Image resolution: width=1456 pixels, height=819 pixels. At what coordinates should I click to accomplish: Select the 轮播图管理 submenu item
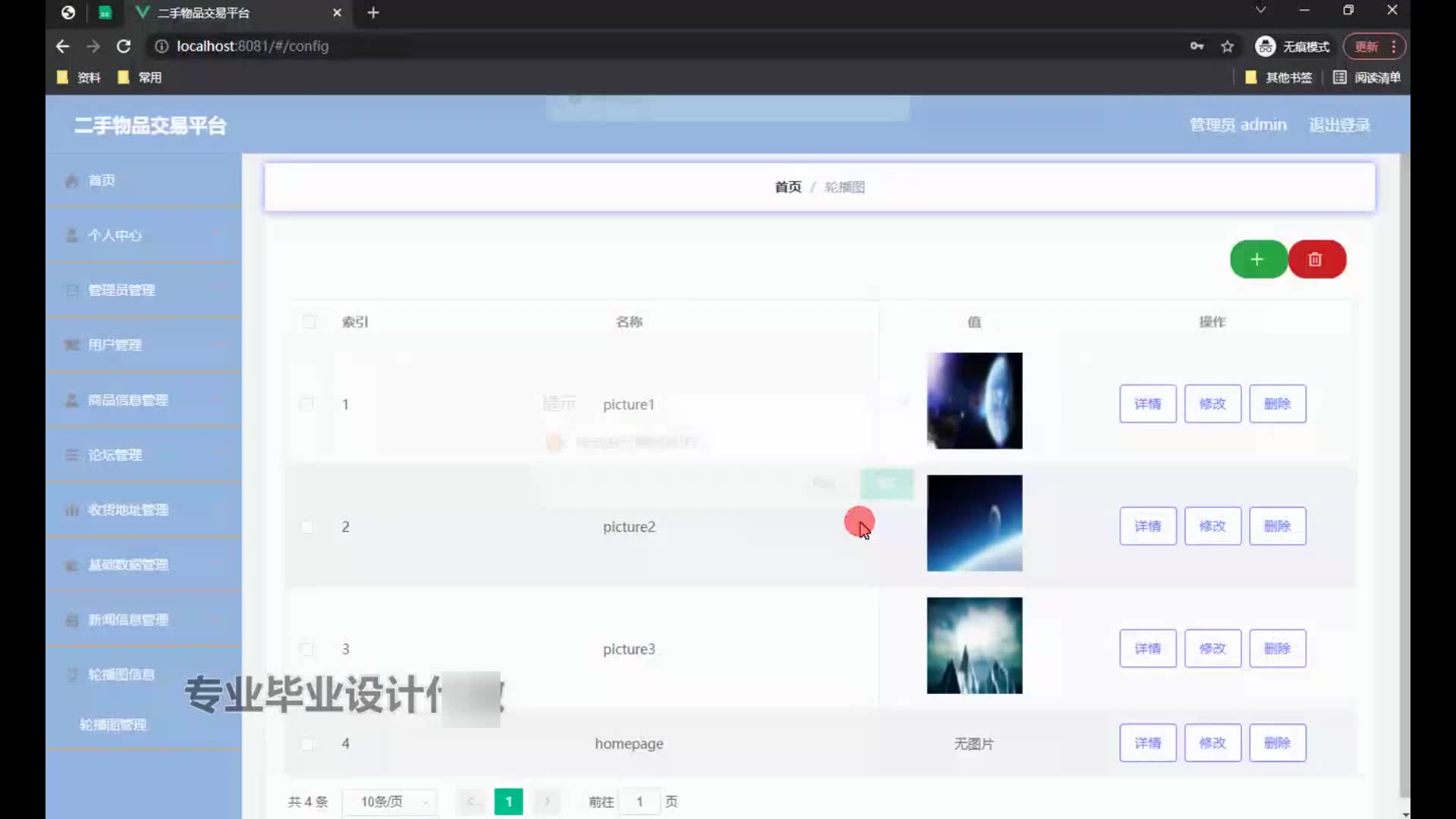pos(144,725)
